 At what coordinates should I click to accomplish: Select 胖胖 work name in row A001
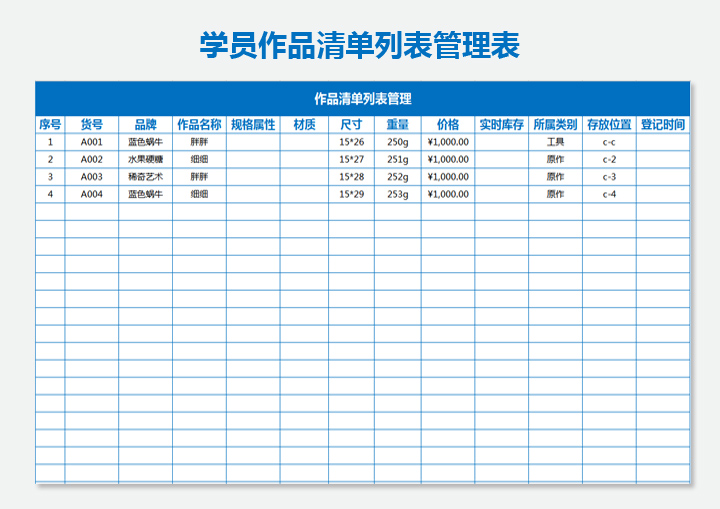tap(199, 142)
